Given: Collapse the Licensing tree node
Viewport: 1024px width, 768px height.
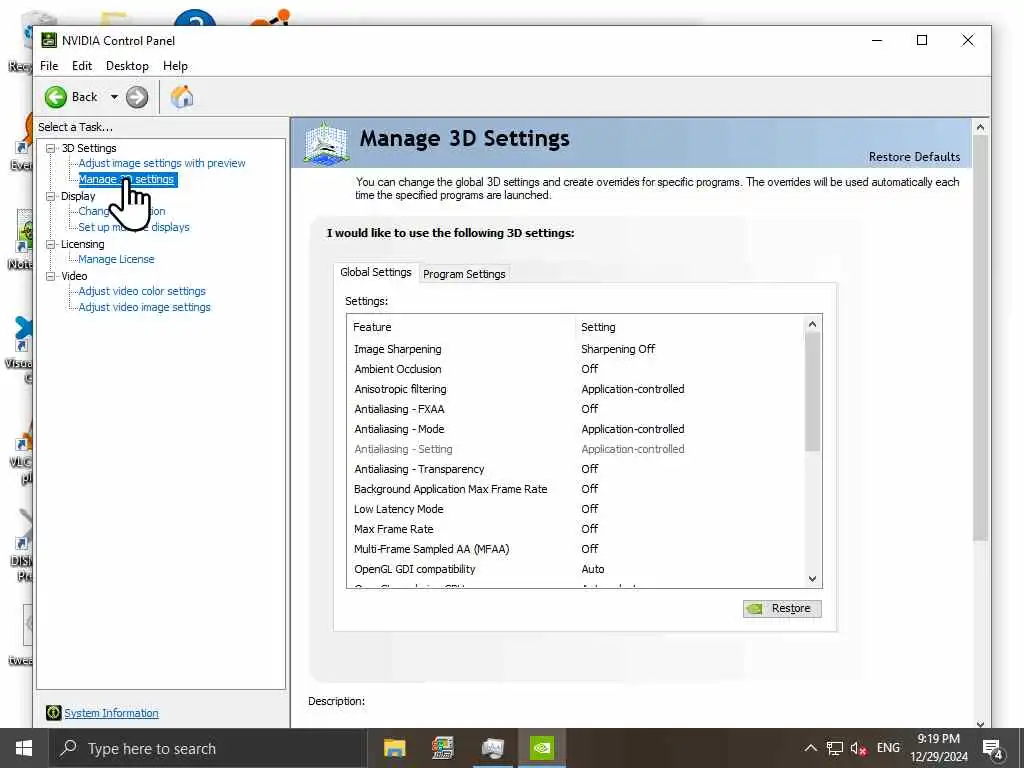Looking at the screenshot, I should (50, 244).
